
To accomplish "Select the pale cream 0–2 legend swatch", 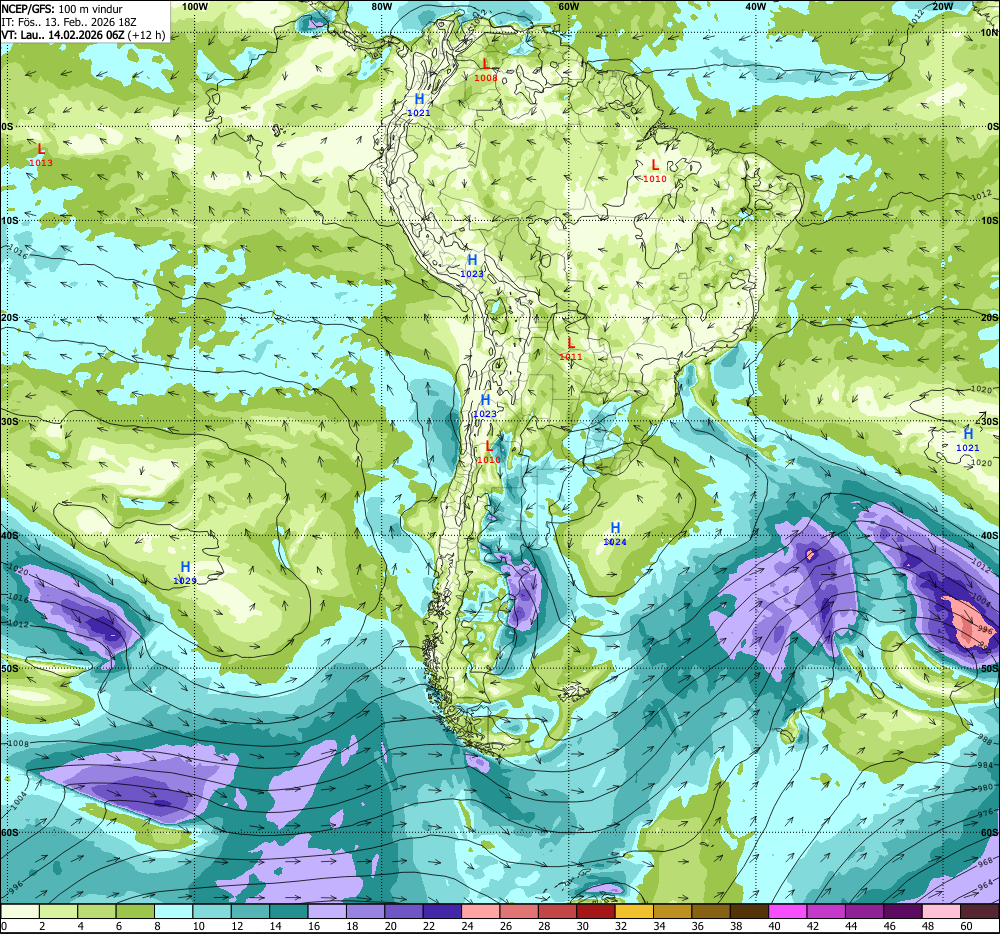I will 20,911.
